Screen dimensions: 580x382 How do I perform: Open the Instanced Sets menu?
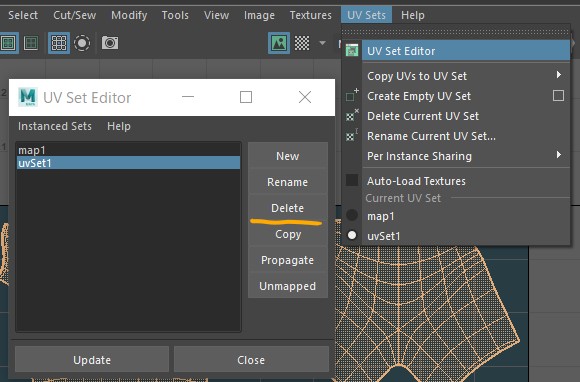coord(55,126)
